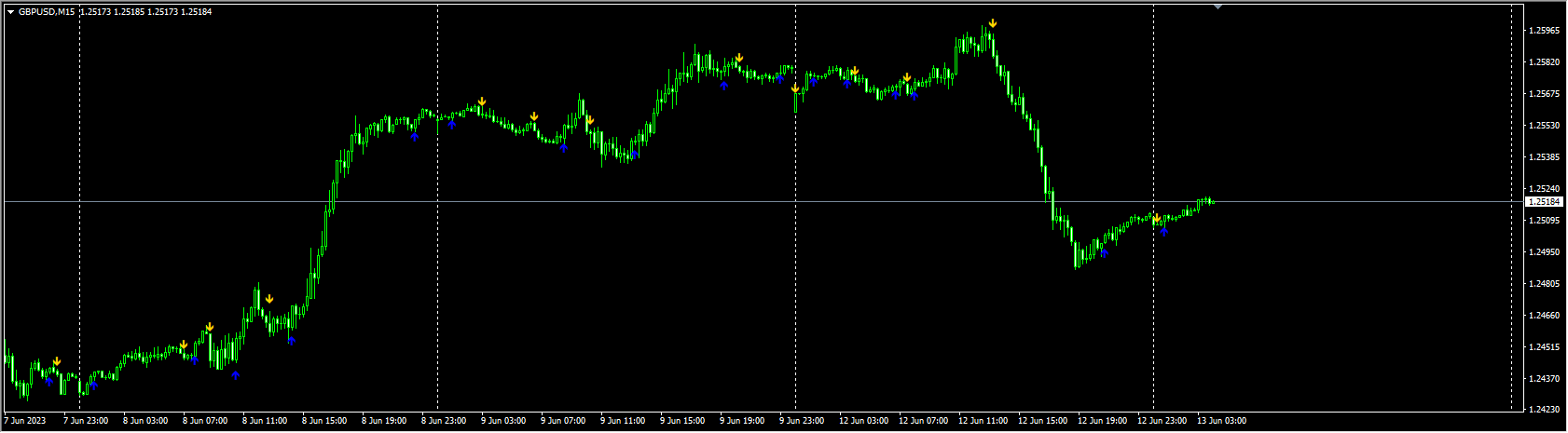This screenshot has height=433, width=1568.
Task: Select the lowest blue up arrow near 8 Jun 10:00
Action: [x=236, y=374]
